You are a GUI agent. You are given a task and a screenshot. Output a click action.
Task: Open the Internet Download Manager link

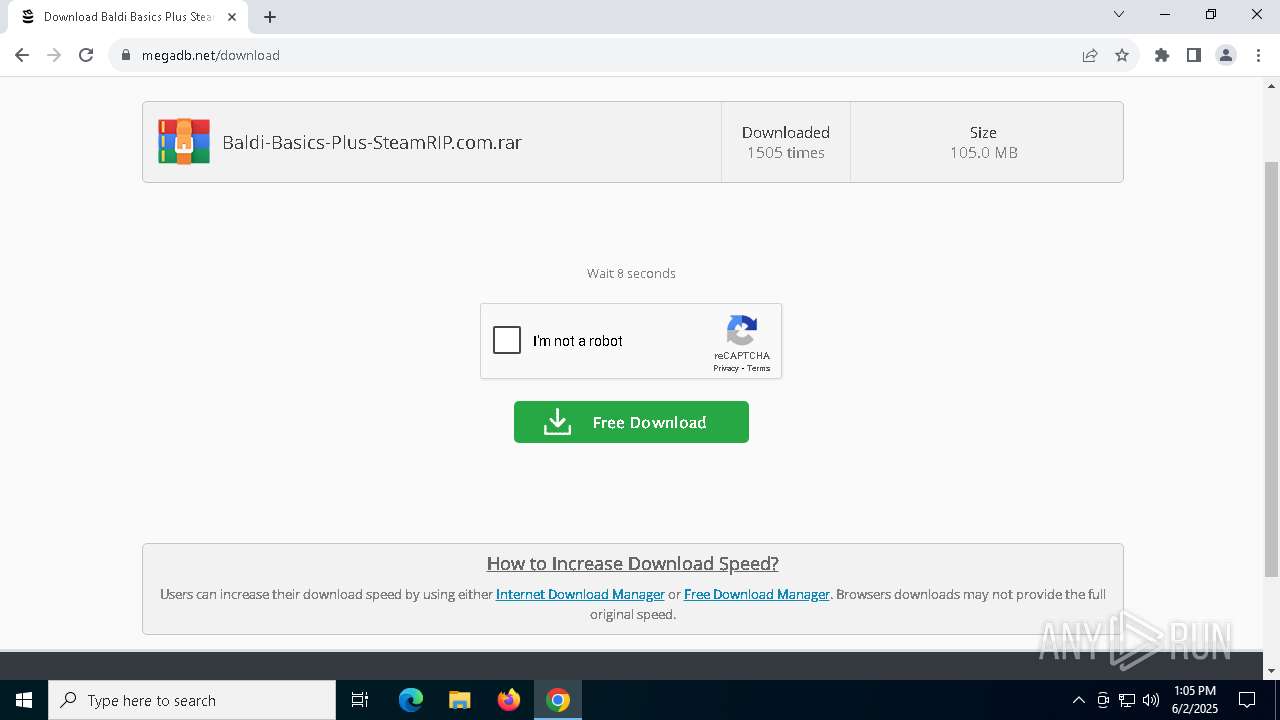click(580, 594)
